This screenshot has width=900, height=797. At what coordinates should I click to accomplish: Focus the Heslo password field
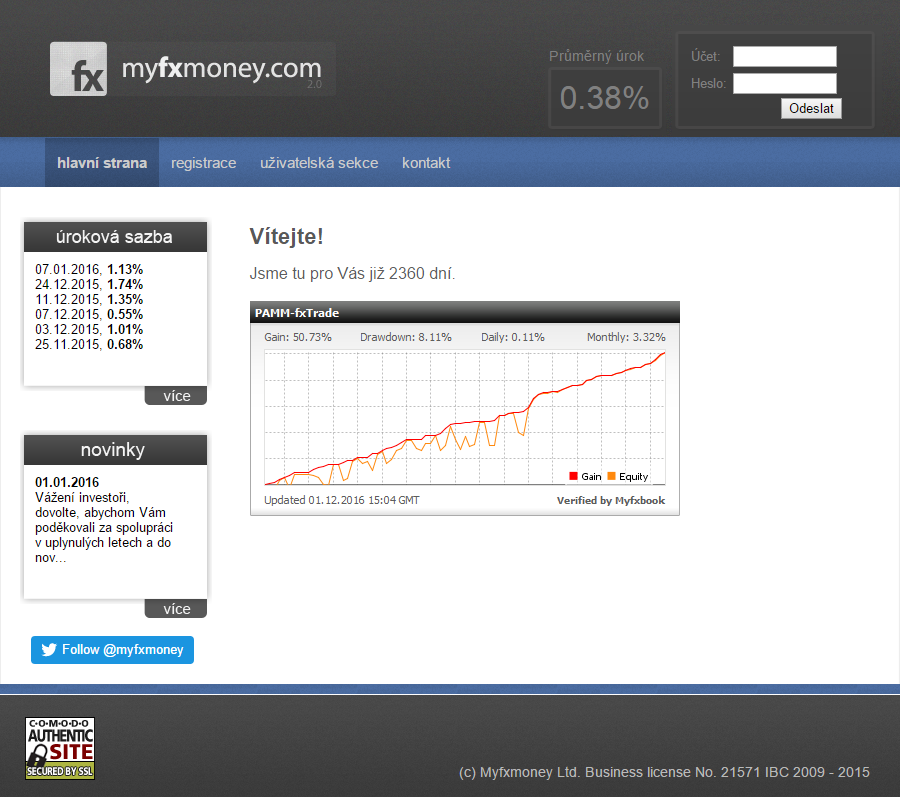click(x=785, y=83)
